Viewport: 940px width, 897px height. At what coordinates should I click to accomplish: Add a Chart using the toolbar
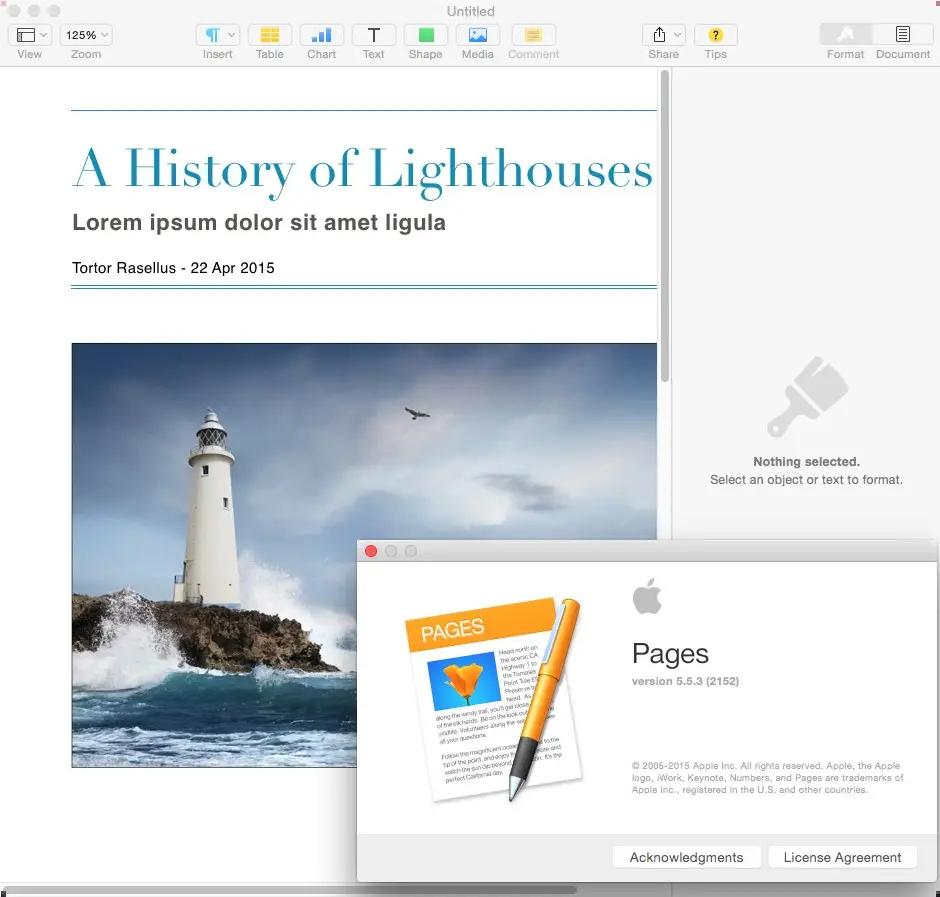pyautogui.click(x=322, y=35)
